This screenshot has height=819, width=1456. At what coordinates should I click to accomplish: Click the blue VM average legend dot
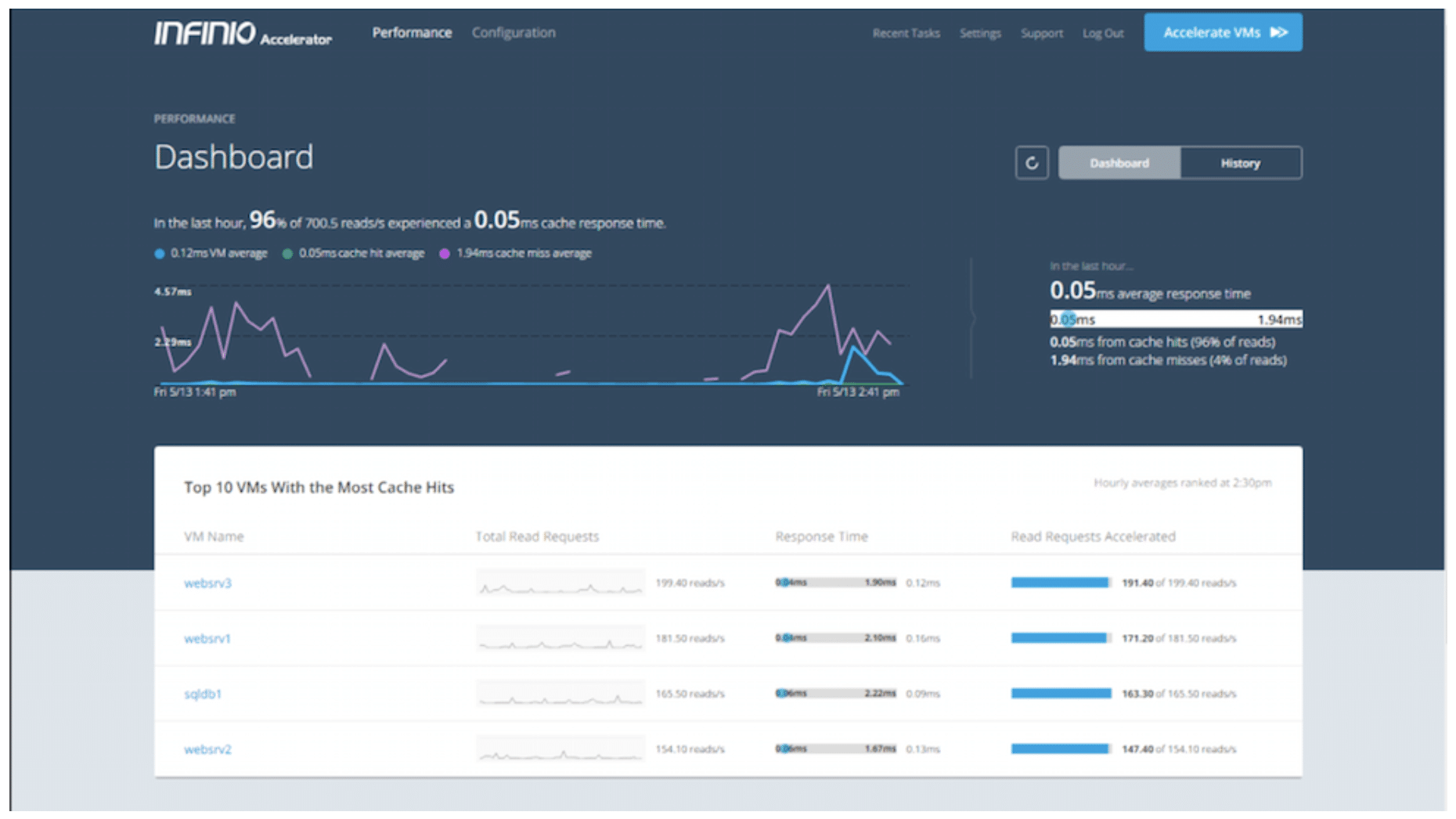point(160,254)
